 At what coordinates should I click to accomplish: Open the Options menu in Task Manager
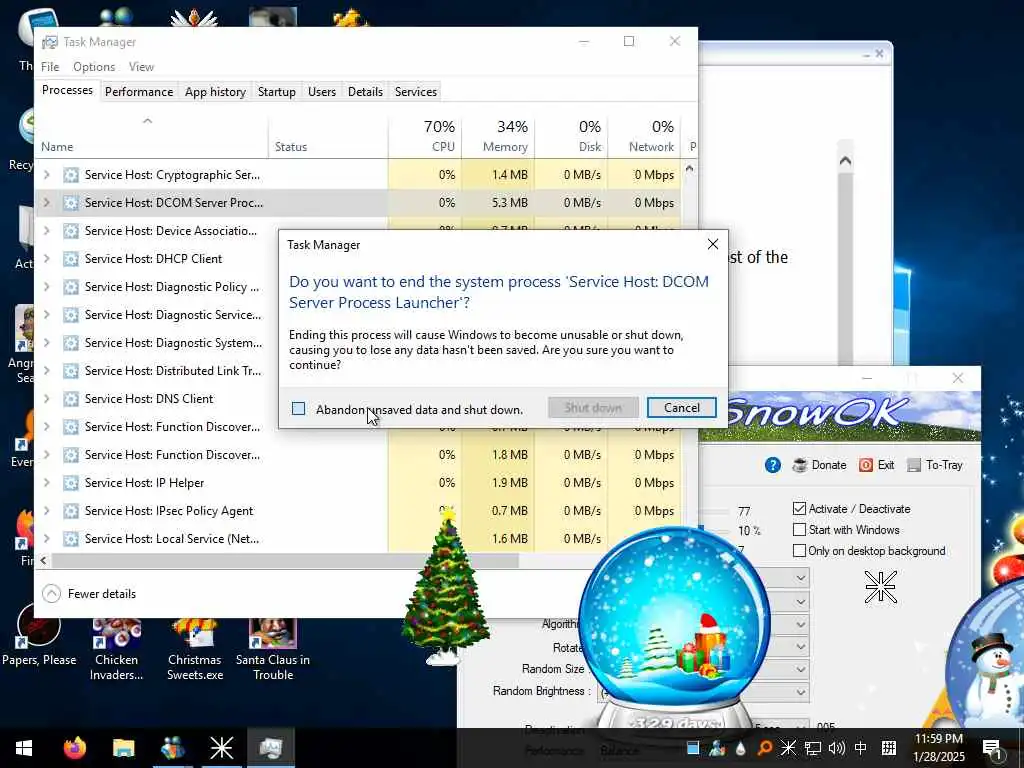tap(94, 67)
